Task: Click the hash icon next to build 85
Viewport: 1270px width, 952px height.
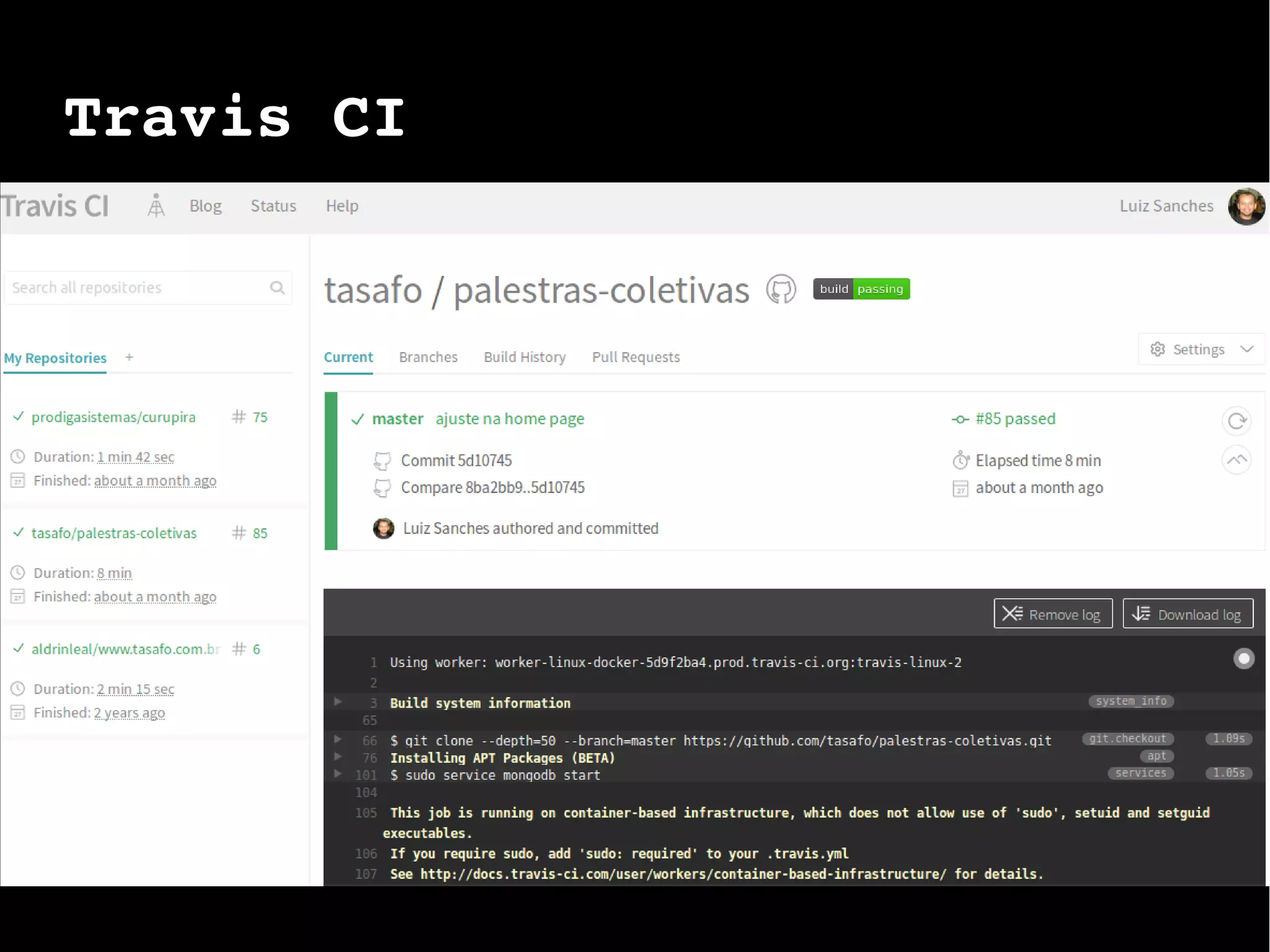Action: 239,533
